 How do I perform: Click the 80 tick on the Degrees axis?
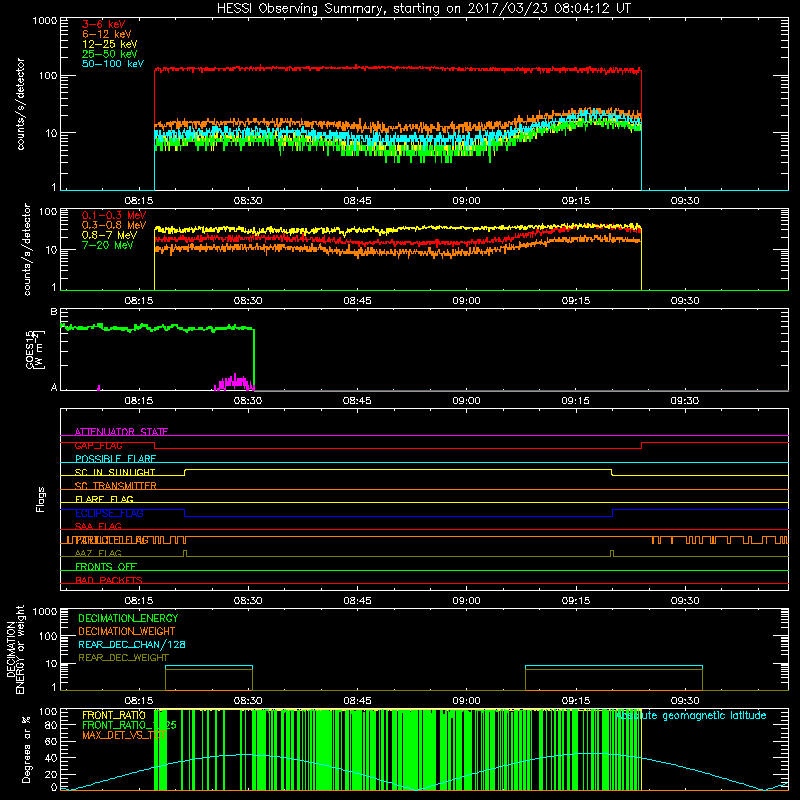(51, 725)
